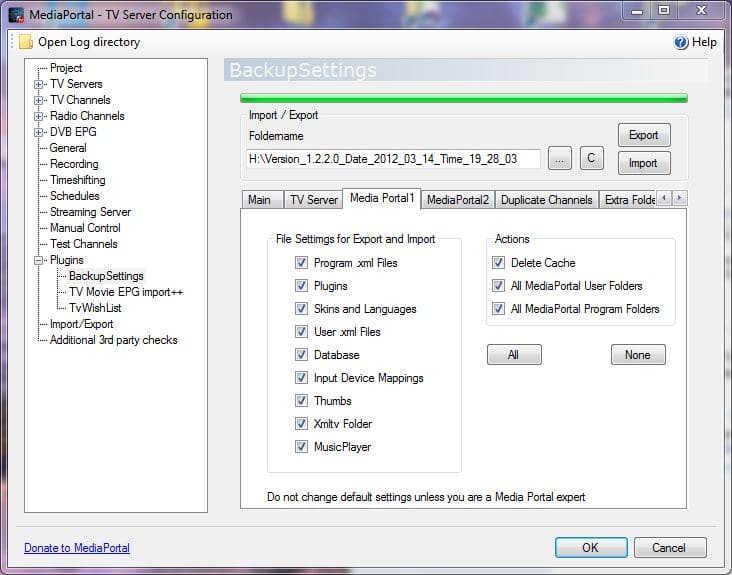Collapse the Plugins tree node
The height and width of the screenshot is (575, 732).
point(39,260)
